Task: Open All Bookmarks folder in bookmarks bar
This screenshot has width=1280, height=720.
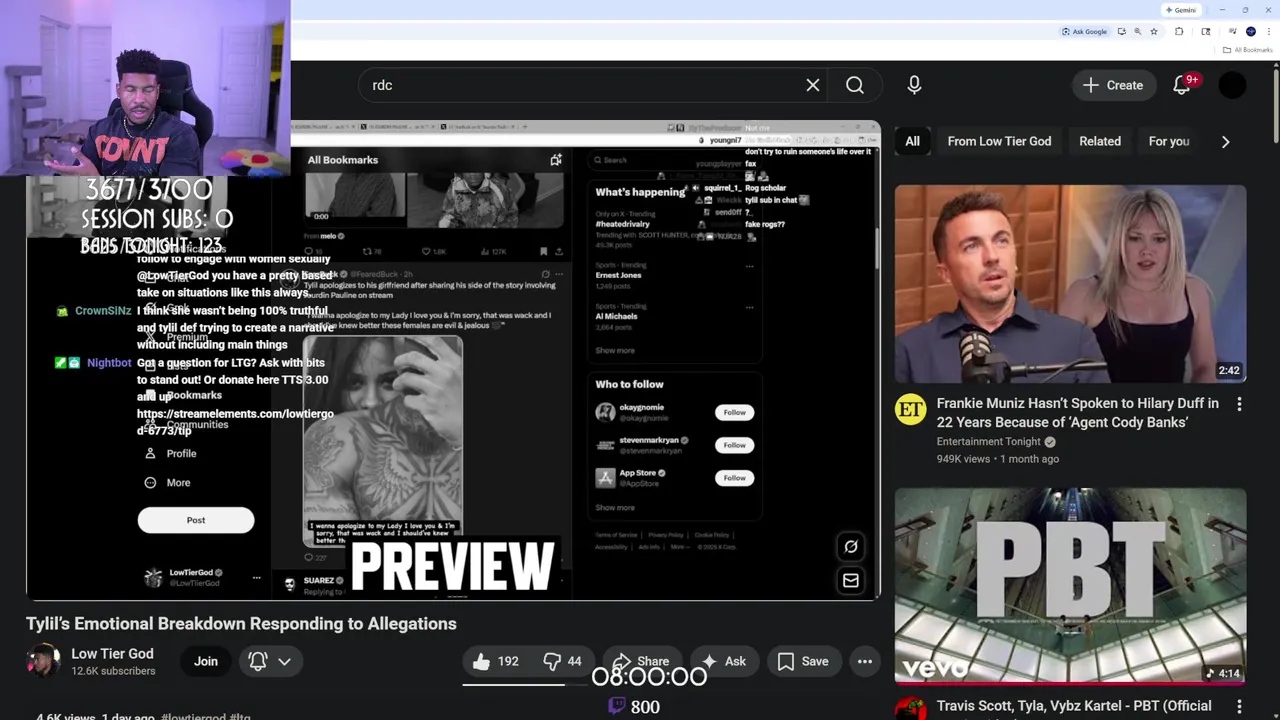Action: click(1247, 50)
